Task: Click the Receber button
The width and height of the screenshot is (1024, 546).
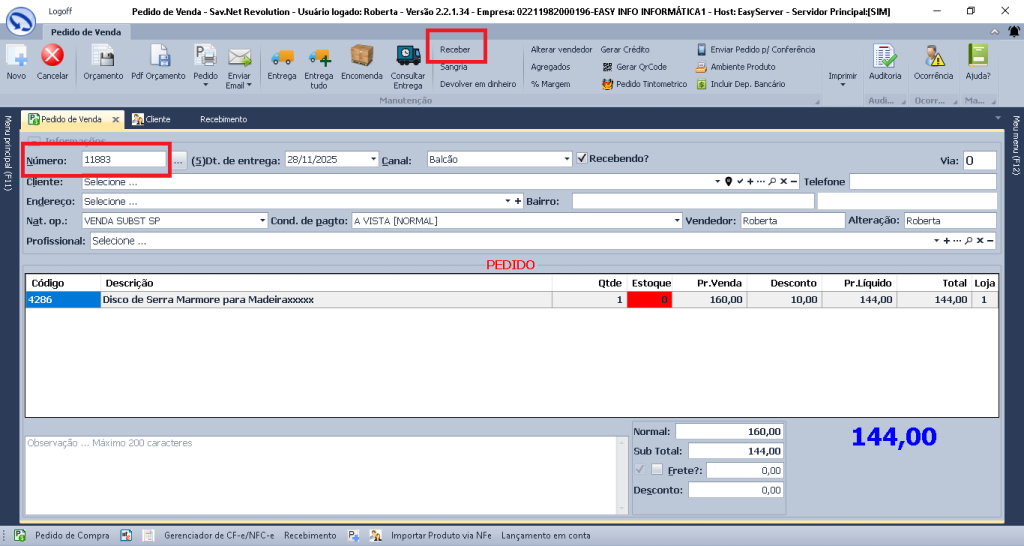Action: coord(455,49)
